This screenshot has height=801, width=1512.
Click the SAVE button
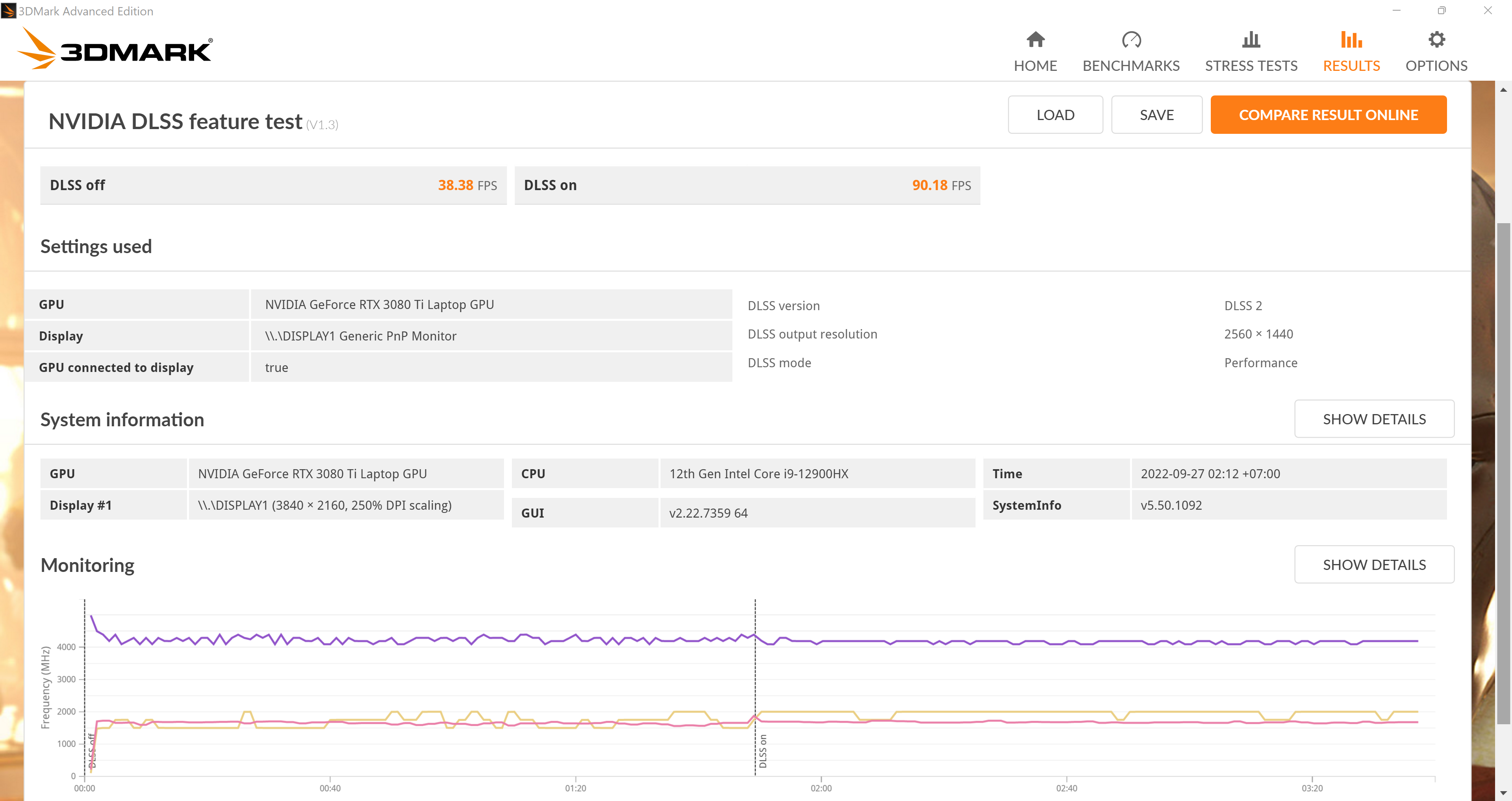click(x=1156, y=115)
